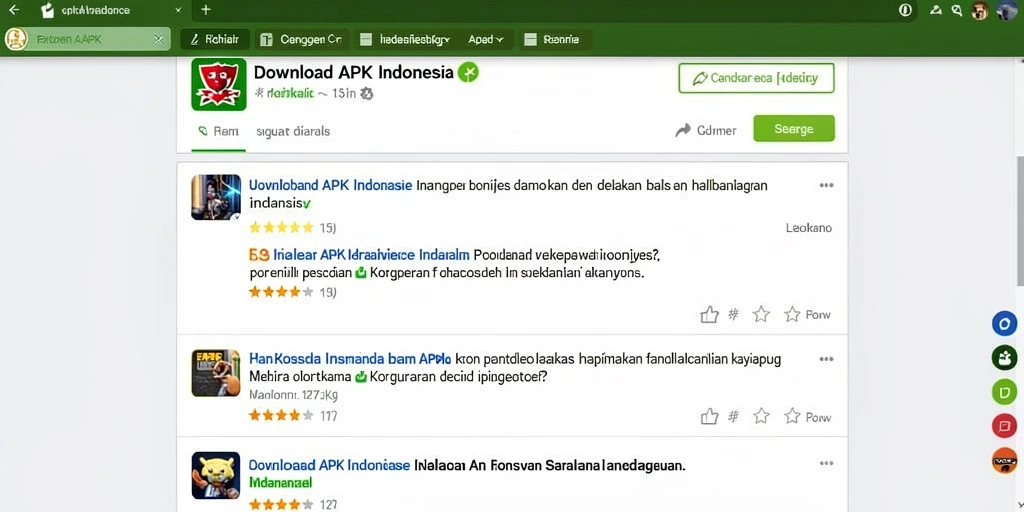Open the three-dot menu of the bottom 'Dovnloaad APK' post

(x=826, y=464)
